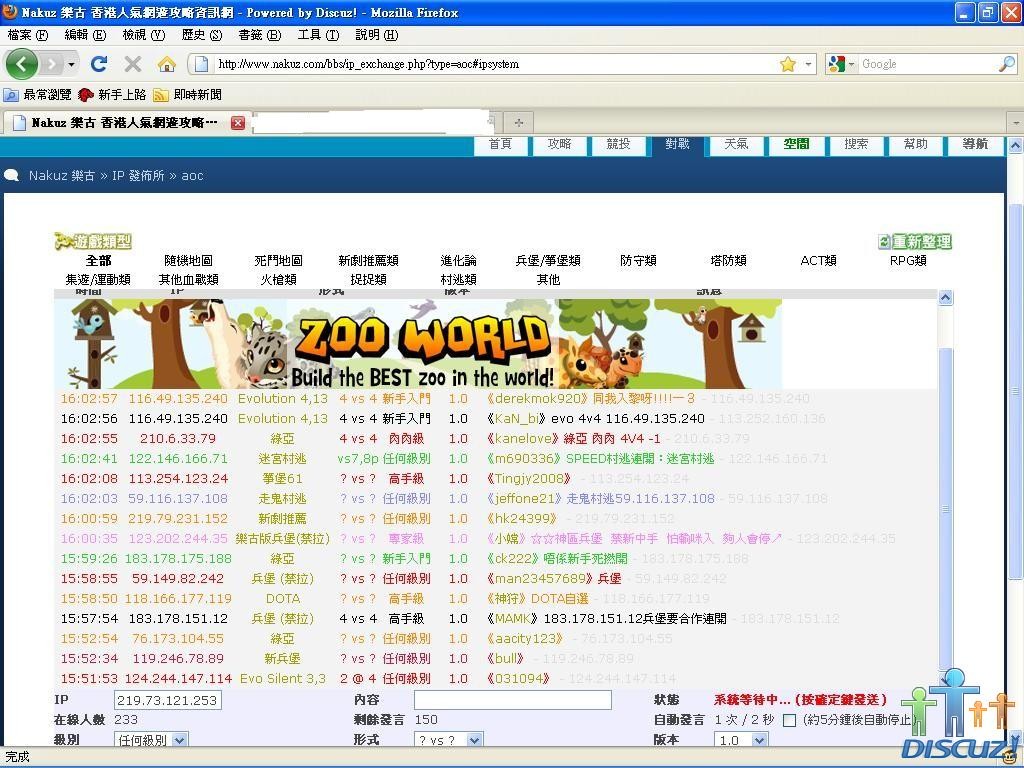
Task: Open the 即時新聞 feed bookmark
Action: [187, 95]
